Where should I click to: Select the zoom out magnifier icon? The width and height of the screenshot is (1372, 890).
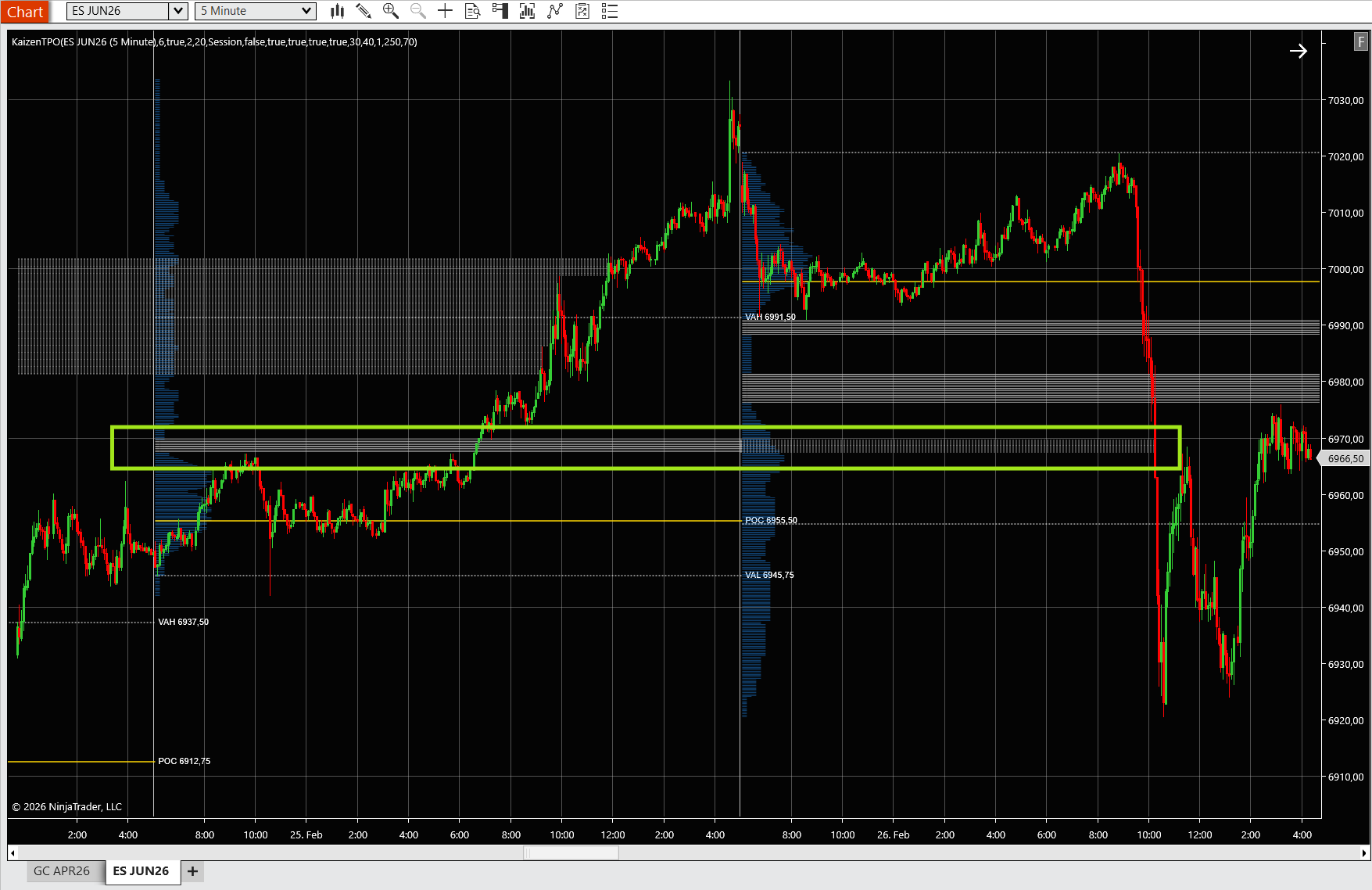click(417, 11)
